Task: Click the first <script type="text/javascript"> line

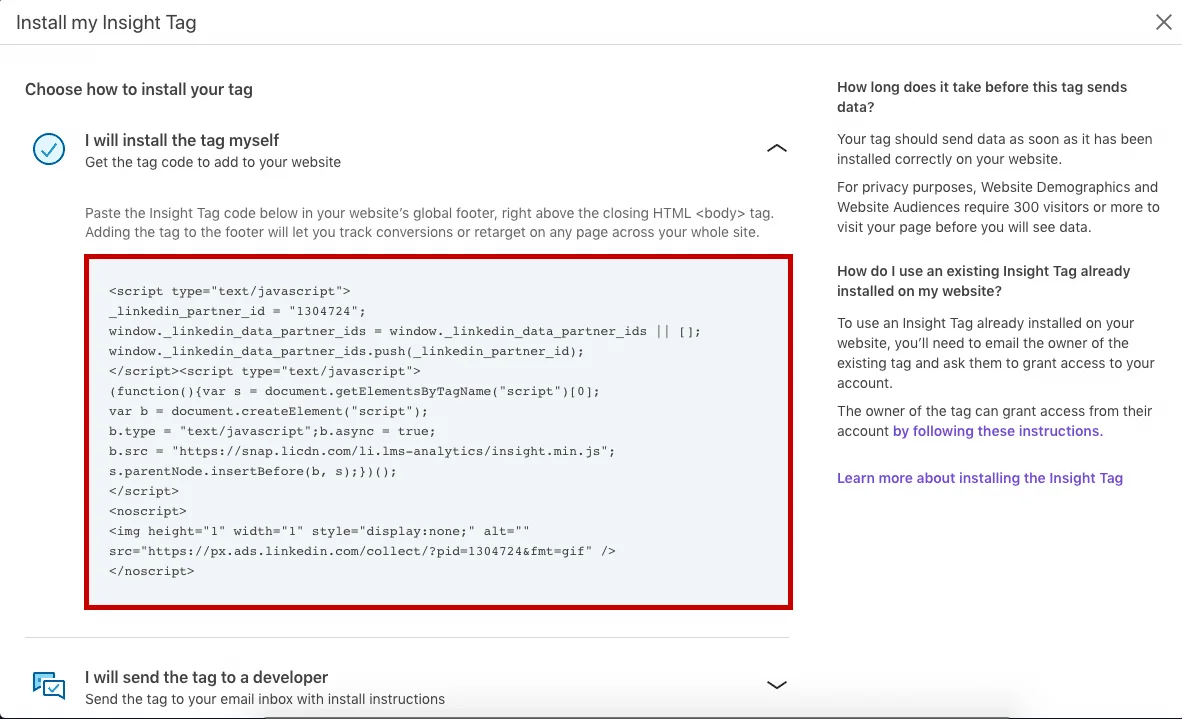Action: tap(229, 292)
